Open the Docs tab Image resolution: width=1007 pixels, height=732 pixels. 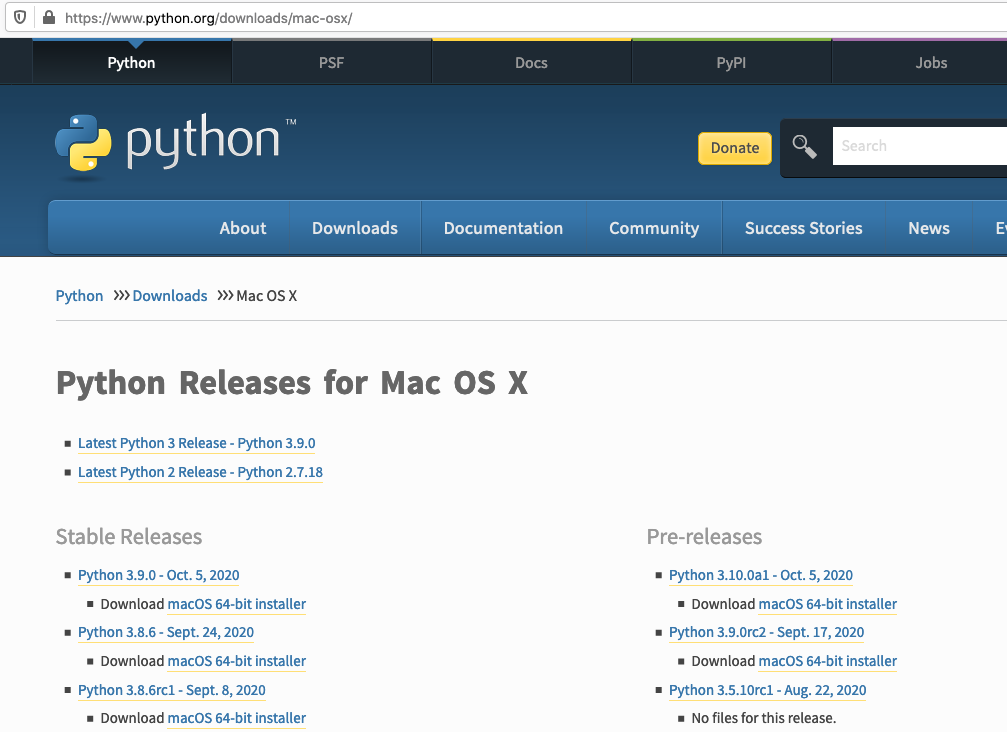coord(531,62)
